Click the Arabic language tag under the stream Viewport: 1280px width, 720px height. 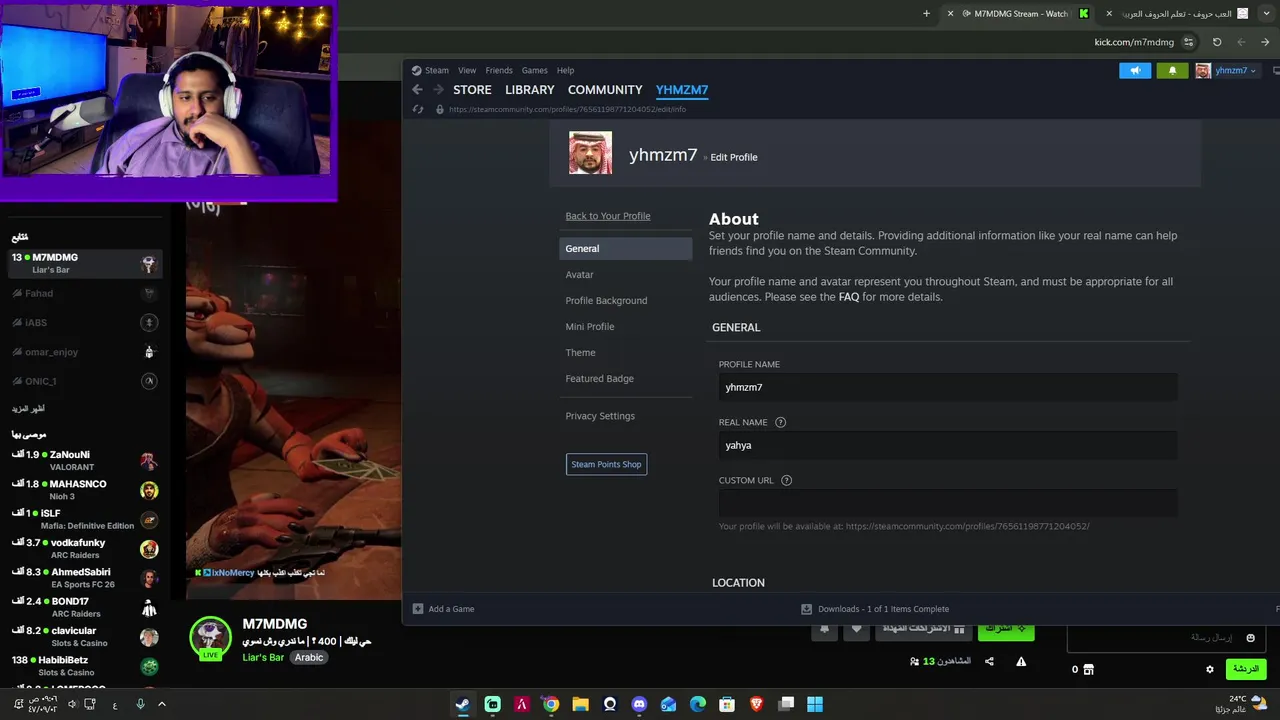tap(309, 658)
